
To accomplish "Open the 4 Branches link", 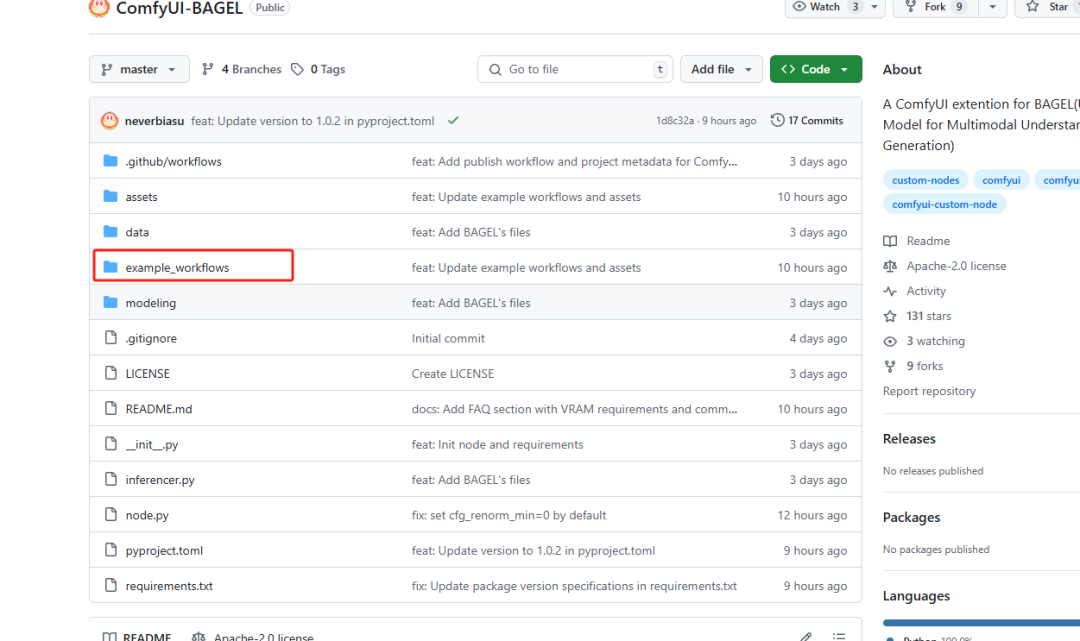I will (241, 70).
